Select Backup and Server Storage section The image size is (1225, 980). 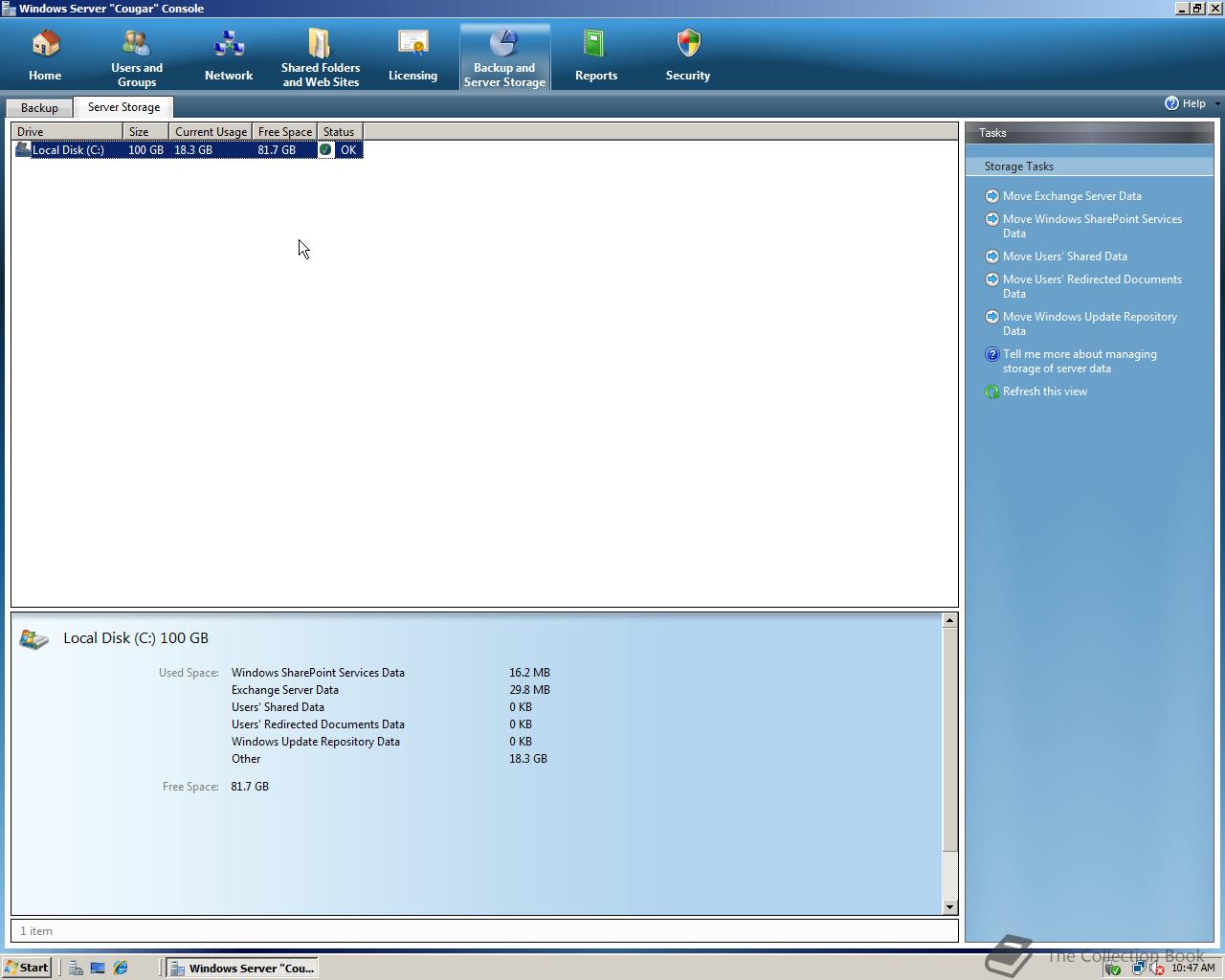(504, 57)
